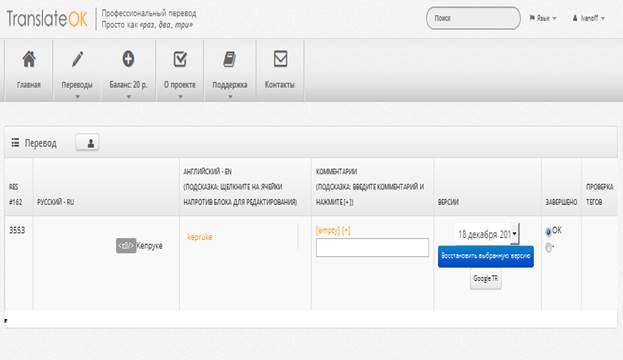Click the Перевод panel title
The width and height of the screenshot is (623, 360).
click(x=41, y=143)
